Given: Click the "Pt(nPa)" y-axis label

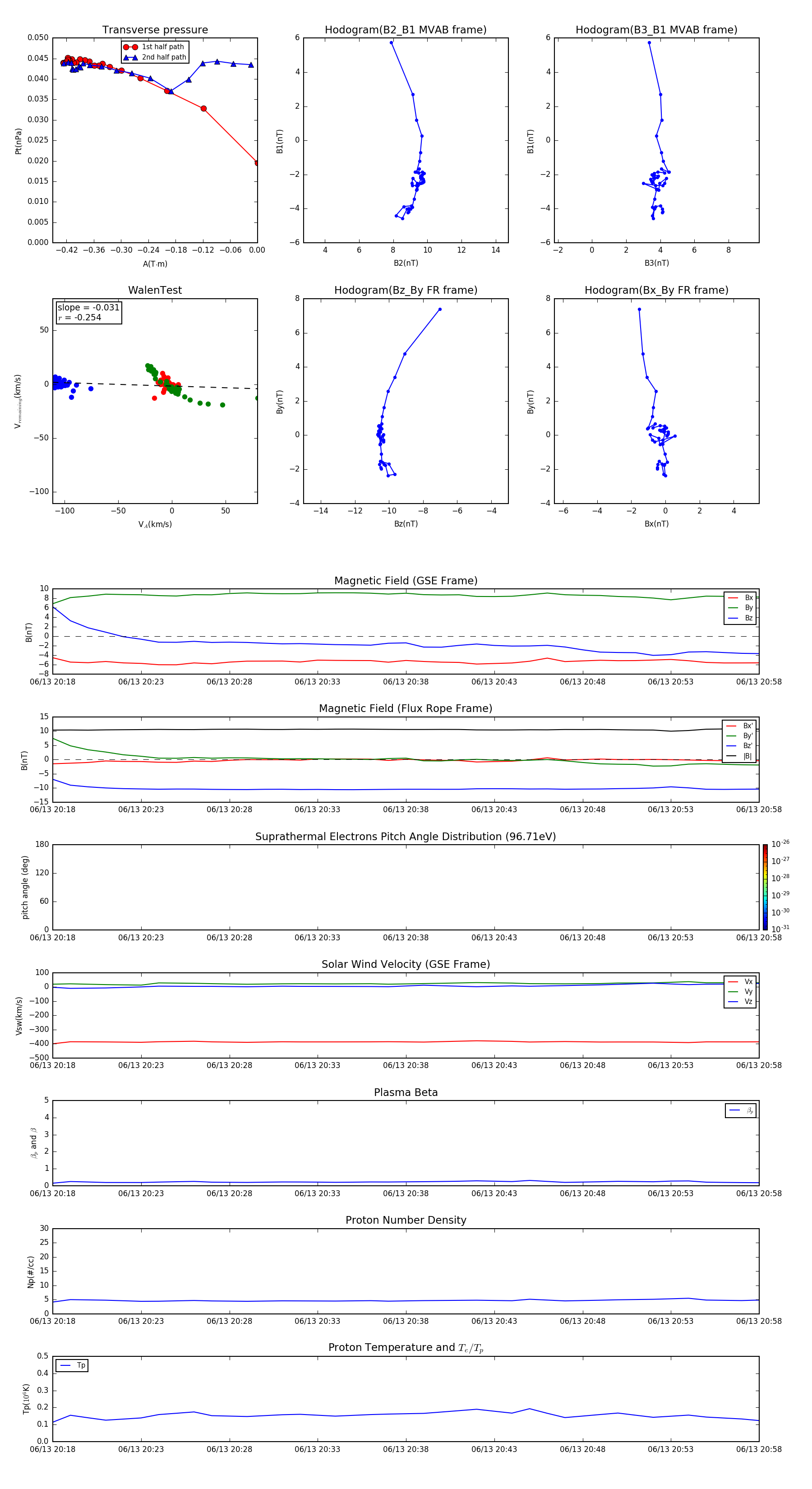Looking at the screenshot, I should click(x=18, y=141).
